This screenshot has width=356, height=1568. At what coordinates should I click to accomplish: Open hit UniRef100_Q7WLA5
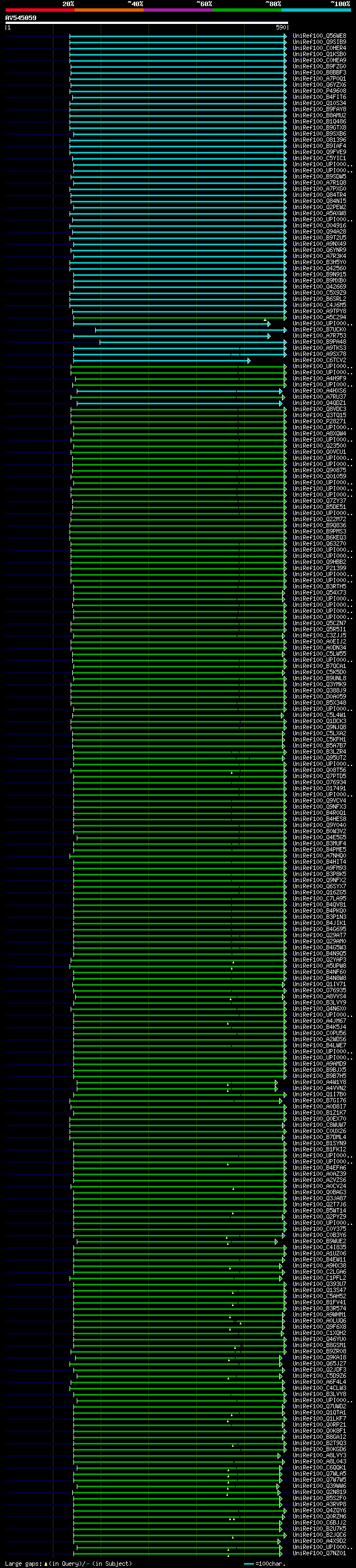pos(319,1473)
